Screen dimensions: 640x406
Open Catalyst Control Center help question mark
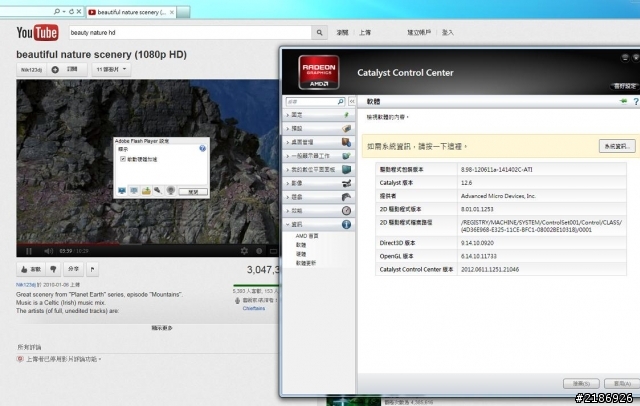pyautogui.click(x=636, y=101)
